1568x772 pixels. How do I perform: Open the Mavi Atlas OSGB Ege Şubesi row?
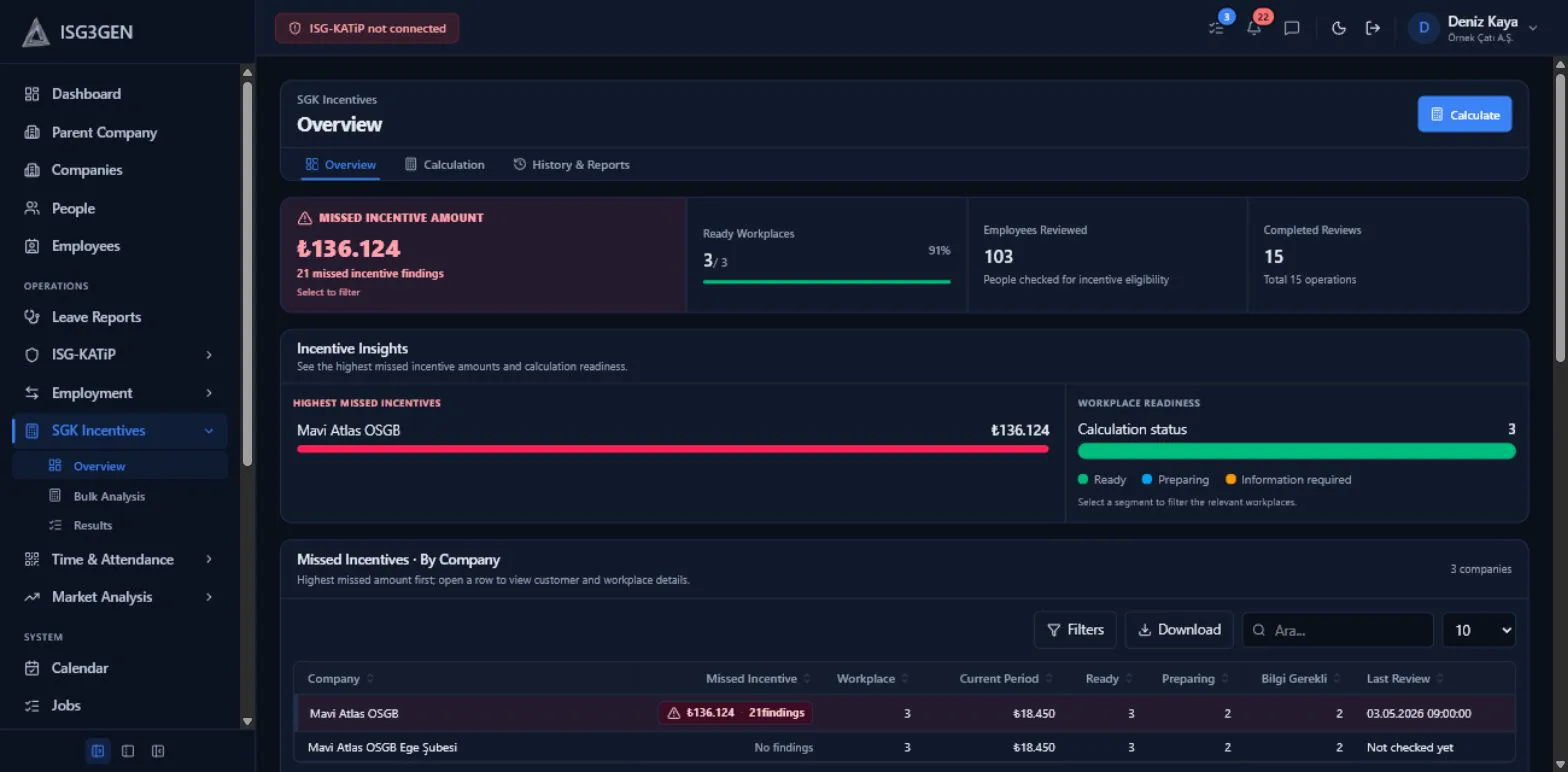(x=904, y=747)
